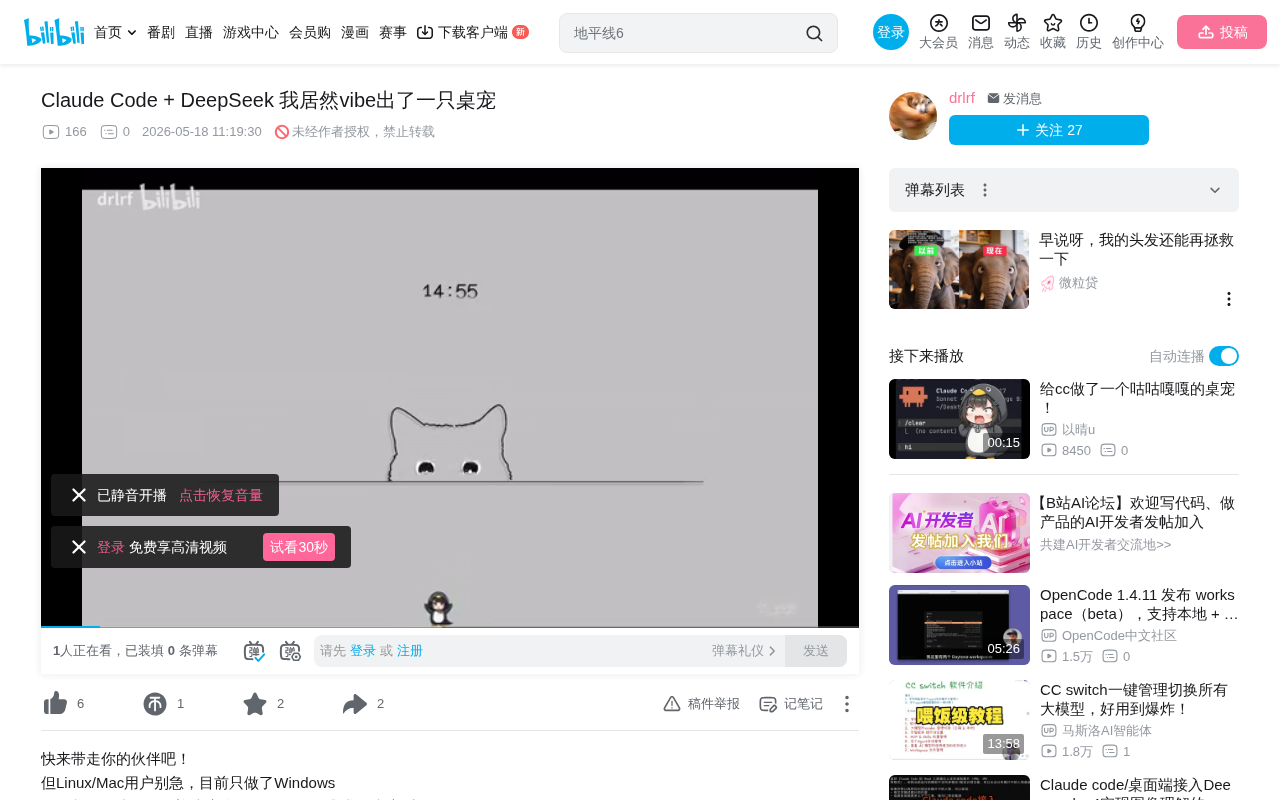The image size is (1280, 800).
Task: Give a coin with coin icon
Action: click(x=155, y=704)
